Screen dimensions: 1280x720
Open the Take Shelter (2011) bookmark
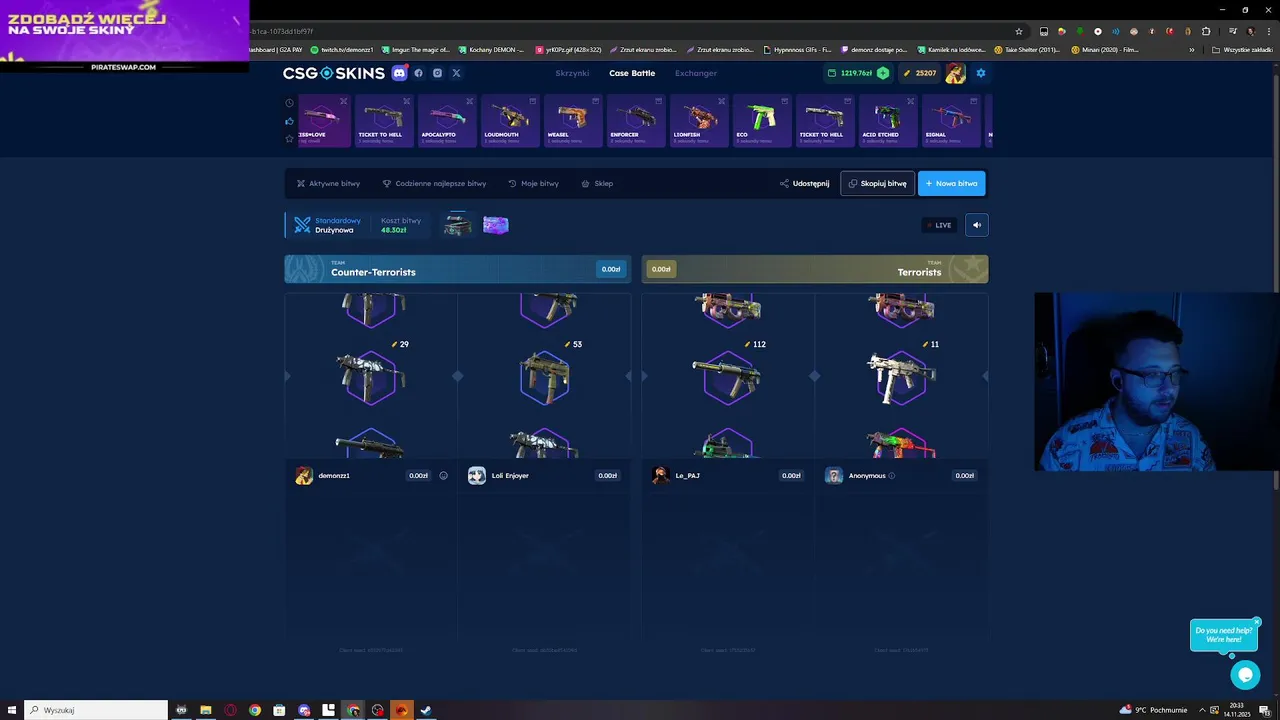[1029, 49]
